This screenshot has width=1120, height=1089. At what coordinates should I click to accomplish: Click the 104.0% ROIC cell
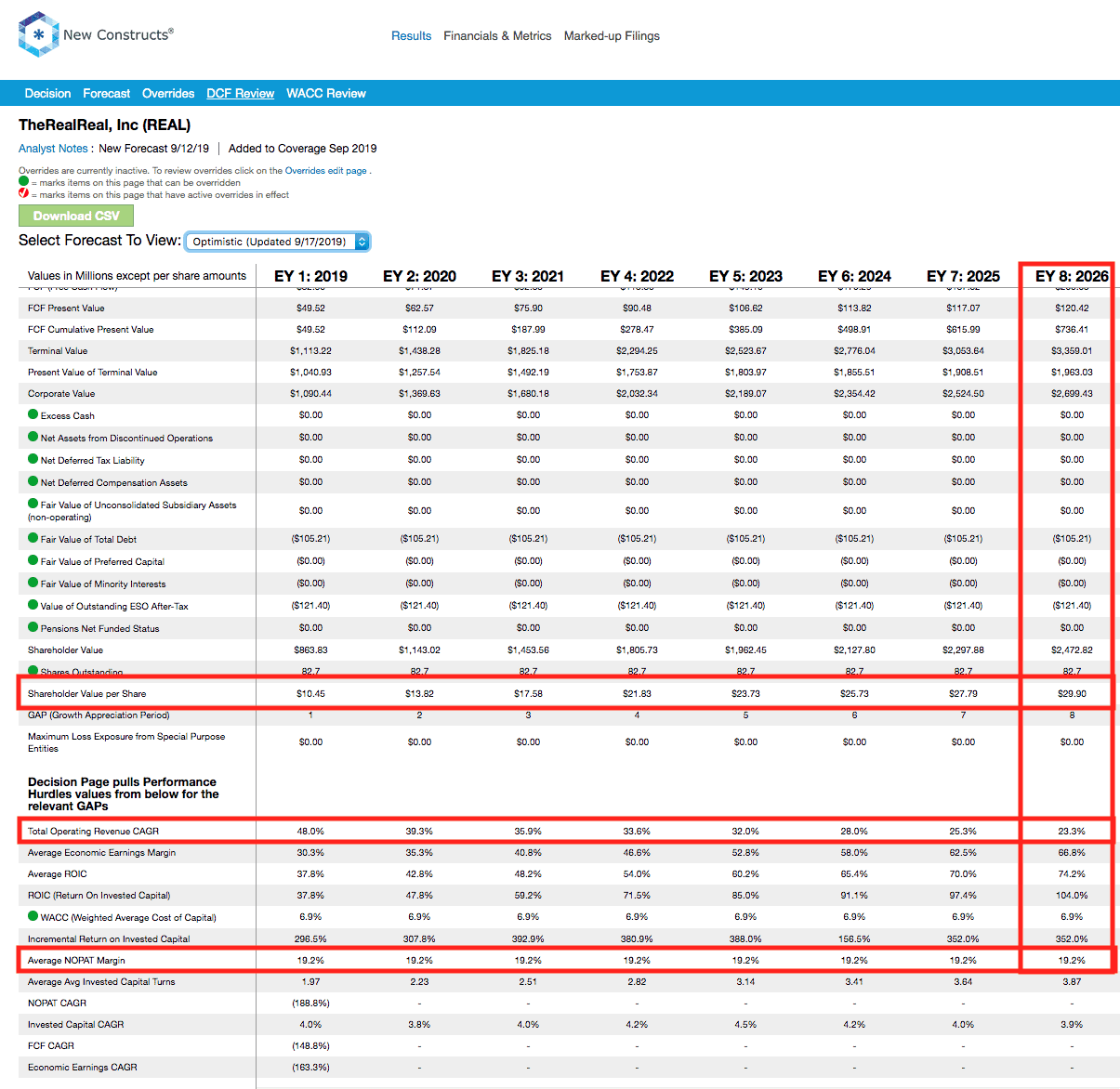pos(1072,896)
